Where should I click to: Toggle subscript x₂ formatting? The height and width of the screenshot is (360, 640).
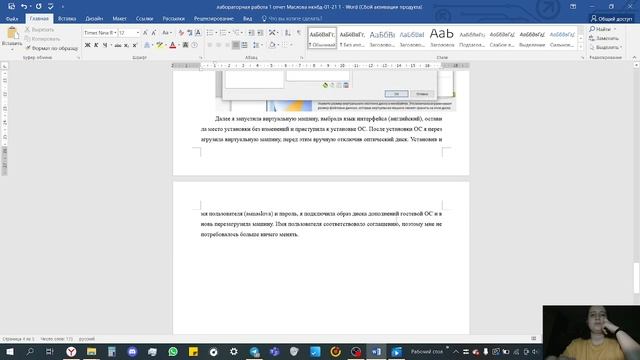coord(127,45)
